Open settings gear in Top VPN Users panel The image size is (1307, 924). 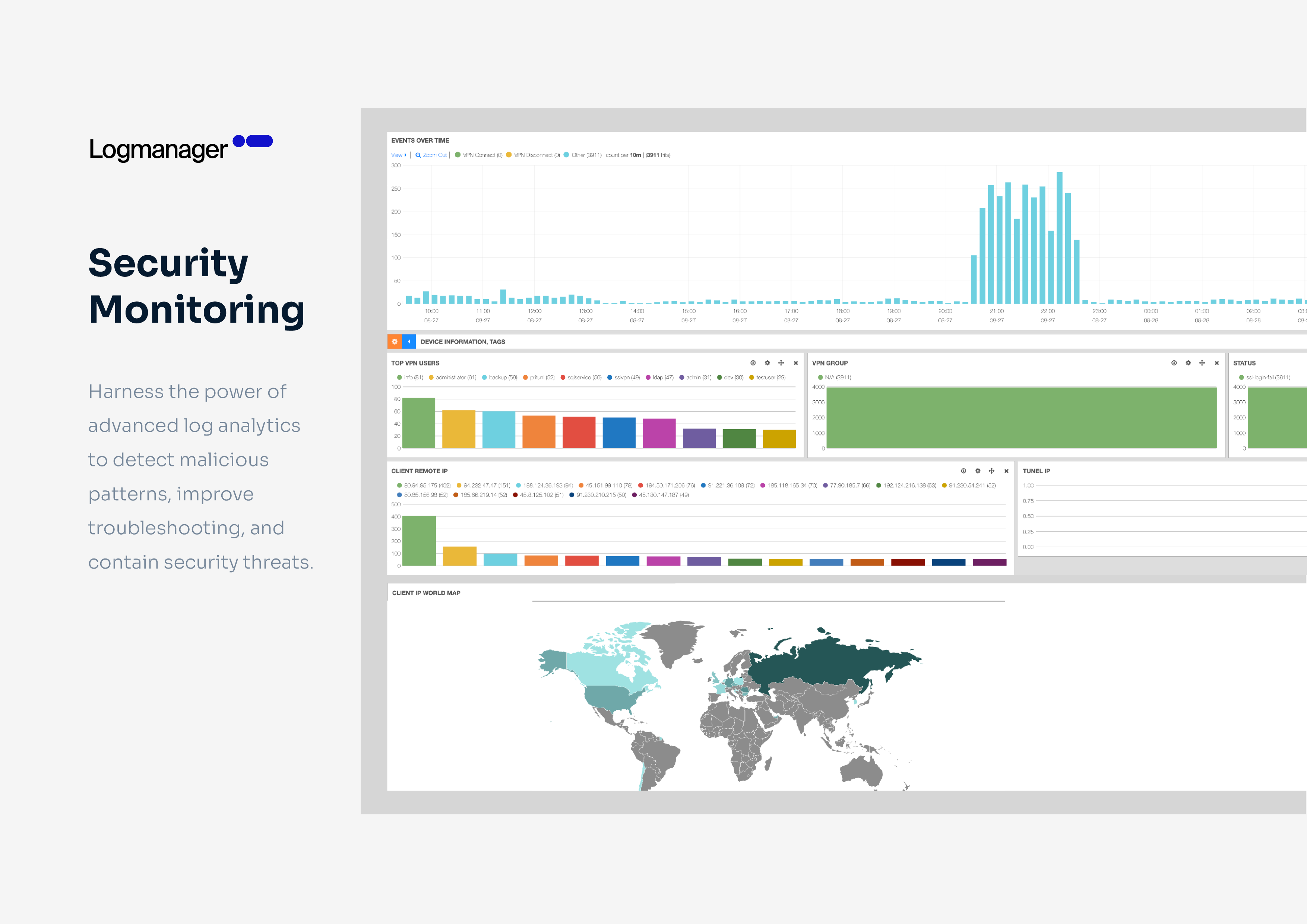tap(767, 363)
